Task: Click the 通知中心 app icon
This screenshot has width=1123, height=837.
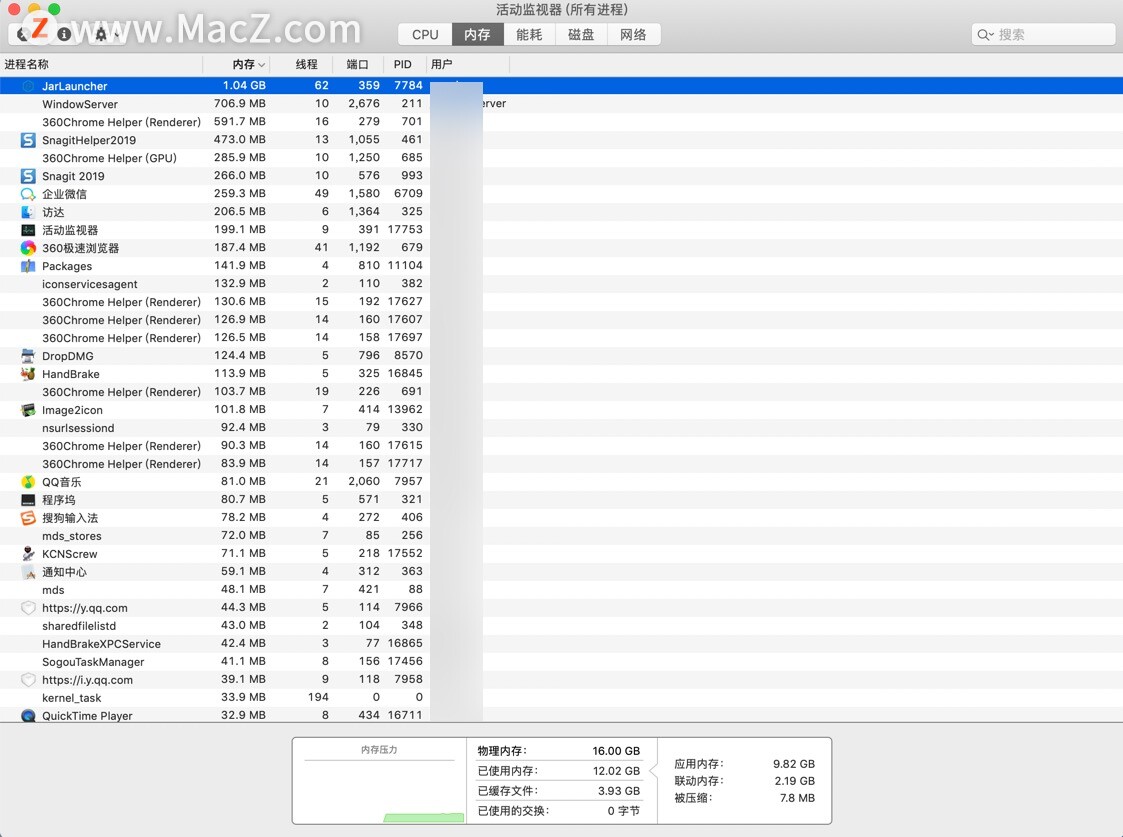Action: point(28,571)
